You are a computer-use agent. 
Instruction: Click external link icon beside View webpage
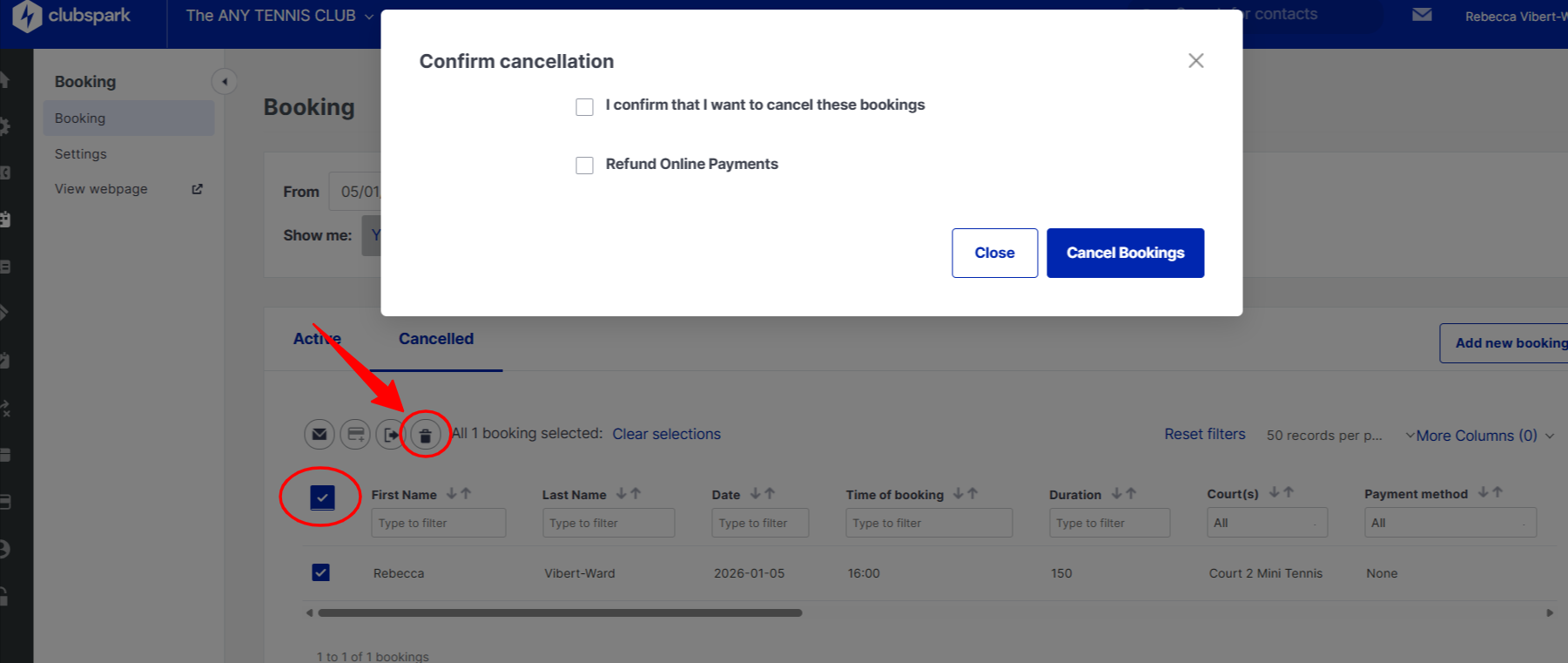[x=198, y=189]
